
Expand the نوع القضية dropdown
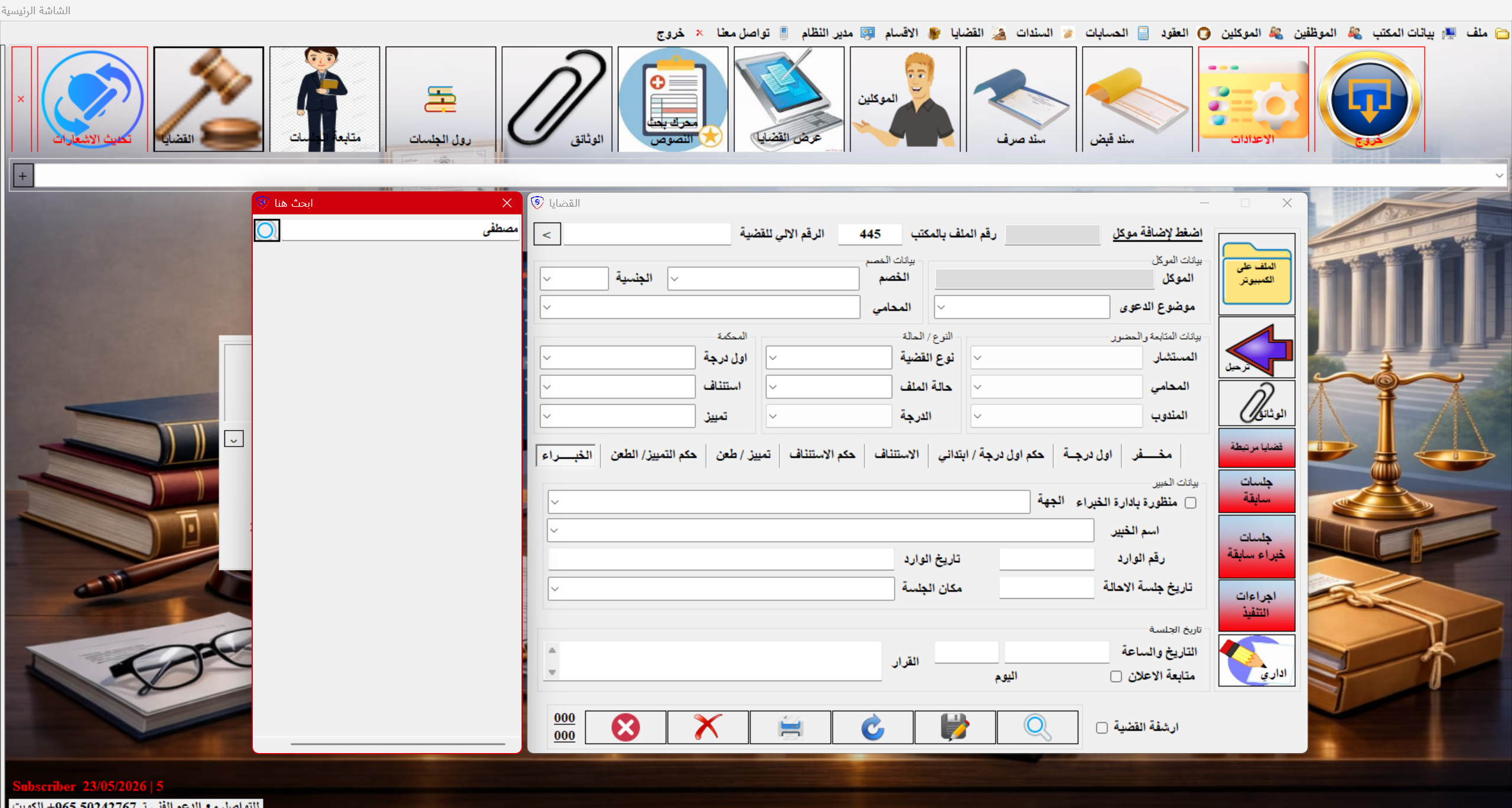(773, 358)
